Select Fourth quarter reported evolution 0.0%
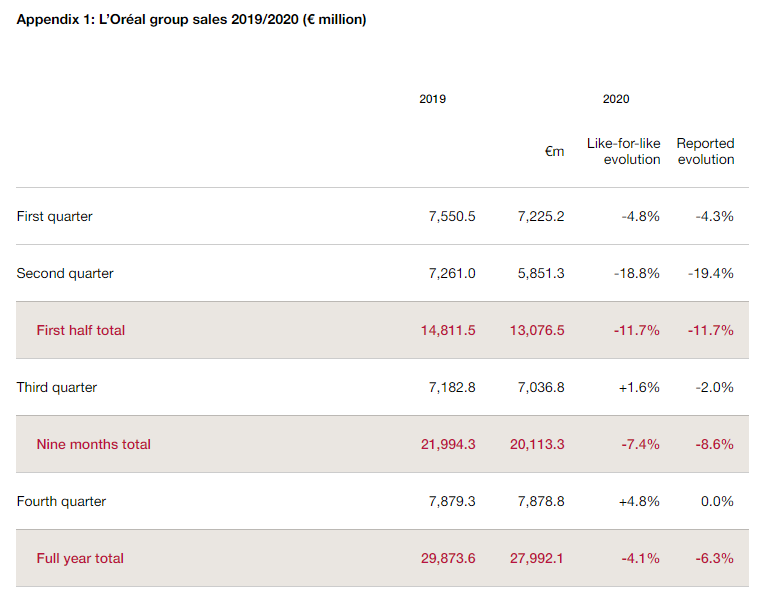The height and width of the screenshot is (598, 762). [x=717, y=501]
